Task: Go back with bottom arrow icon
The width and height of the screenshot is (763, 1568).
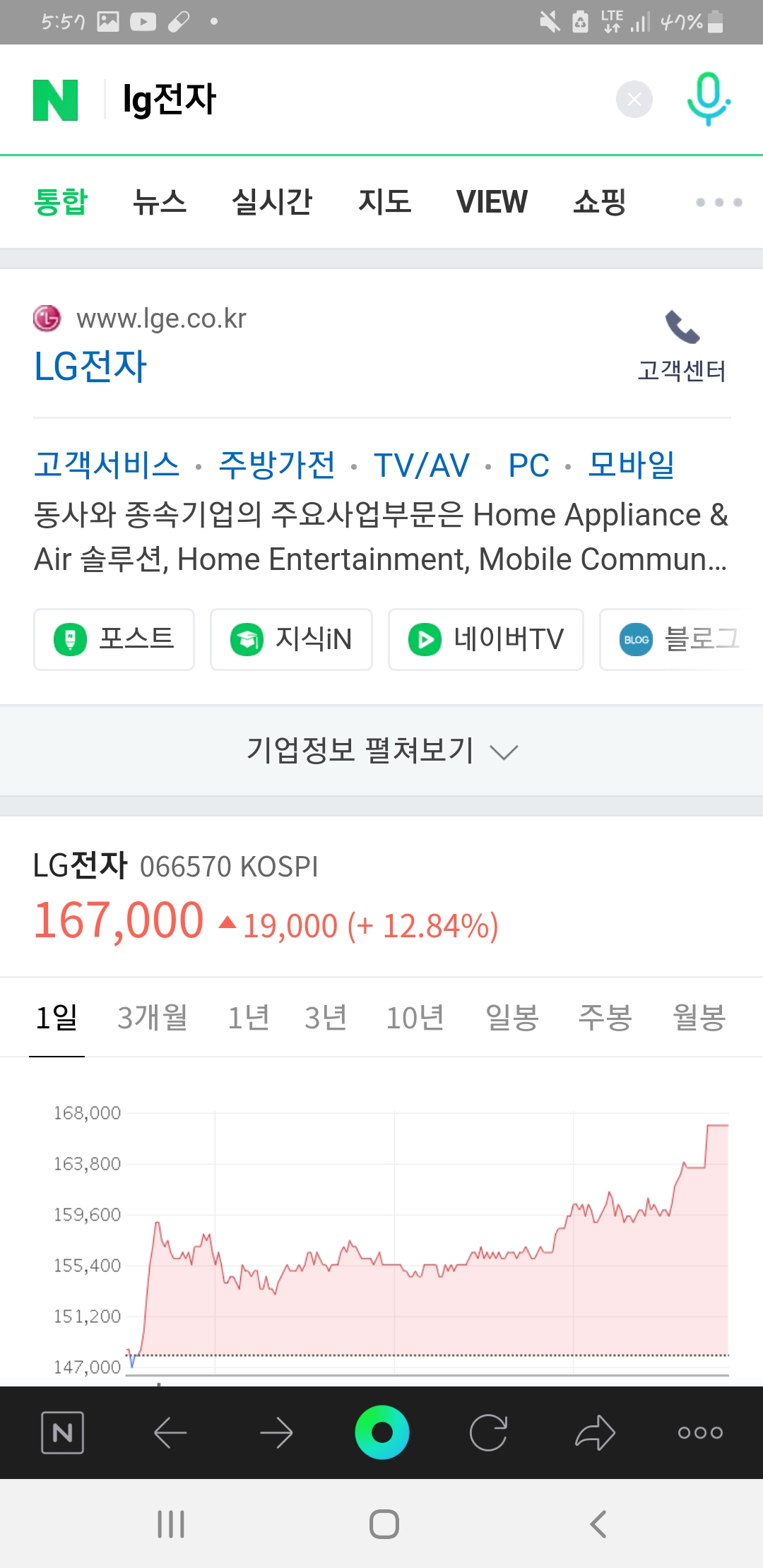Action: [x=170, y=1433]
